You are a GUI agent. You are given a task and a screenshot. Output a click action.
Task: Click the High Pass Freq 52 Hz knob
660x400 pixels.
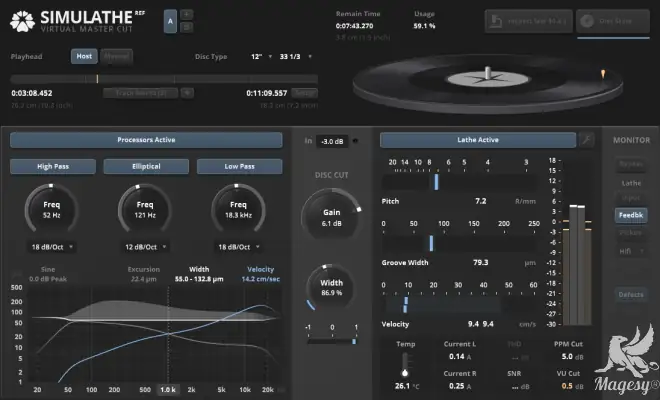(51, 209)
